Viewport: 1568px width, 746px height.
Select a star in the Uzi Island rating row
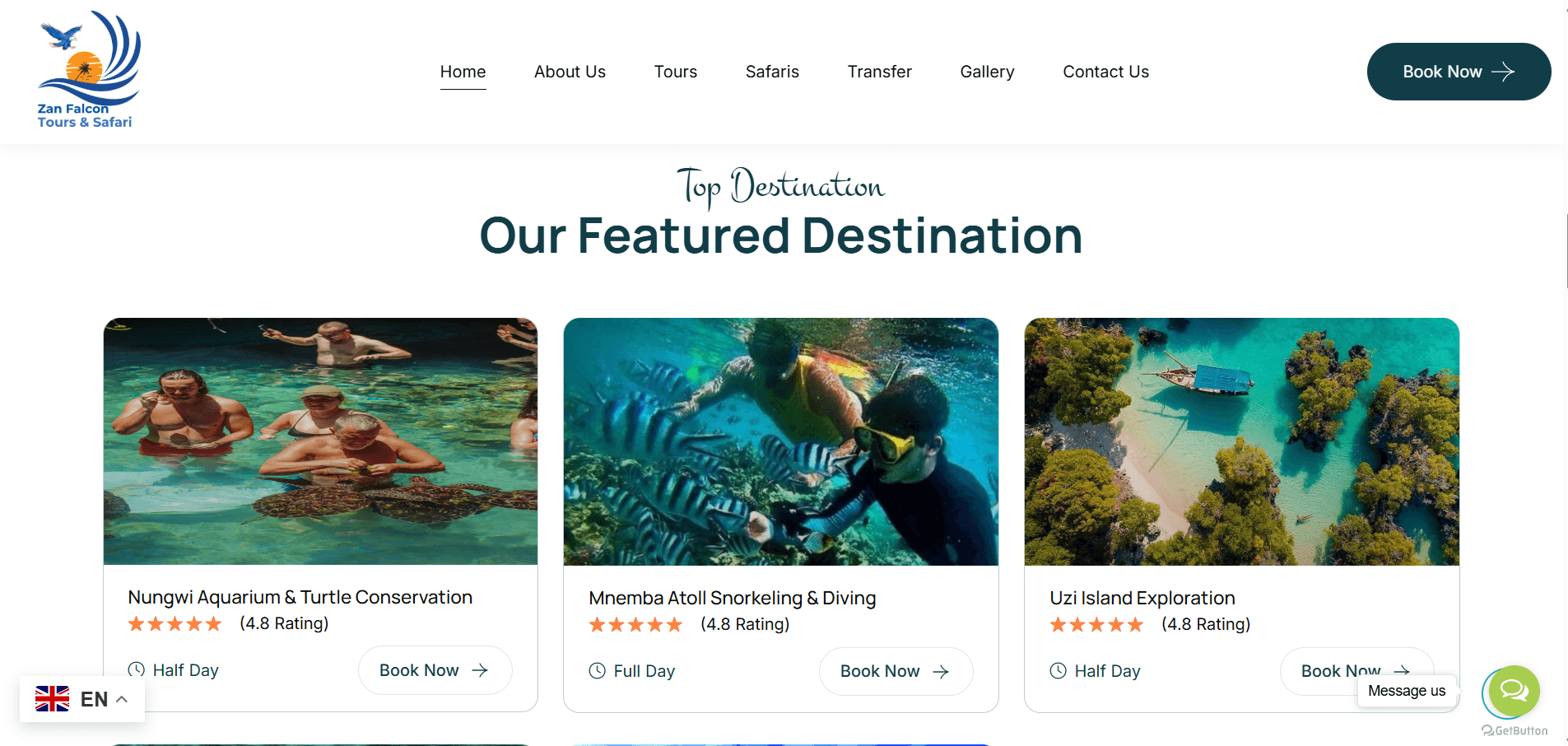coord(1096,624)
